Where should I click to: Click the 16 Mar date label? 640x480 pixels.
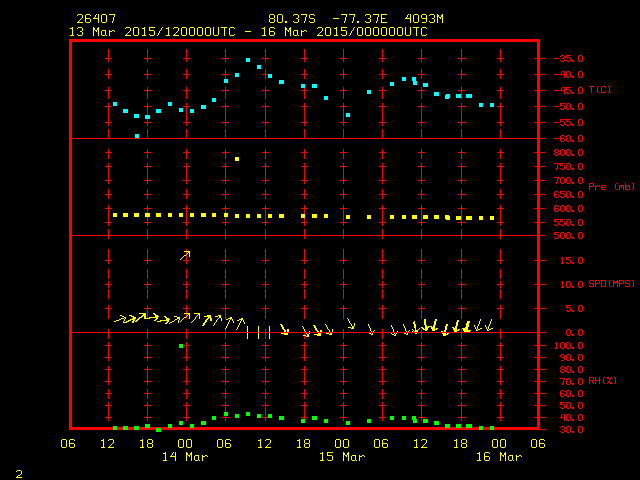pyautogui.click(x=499, y=457)
